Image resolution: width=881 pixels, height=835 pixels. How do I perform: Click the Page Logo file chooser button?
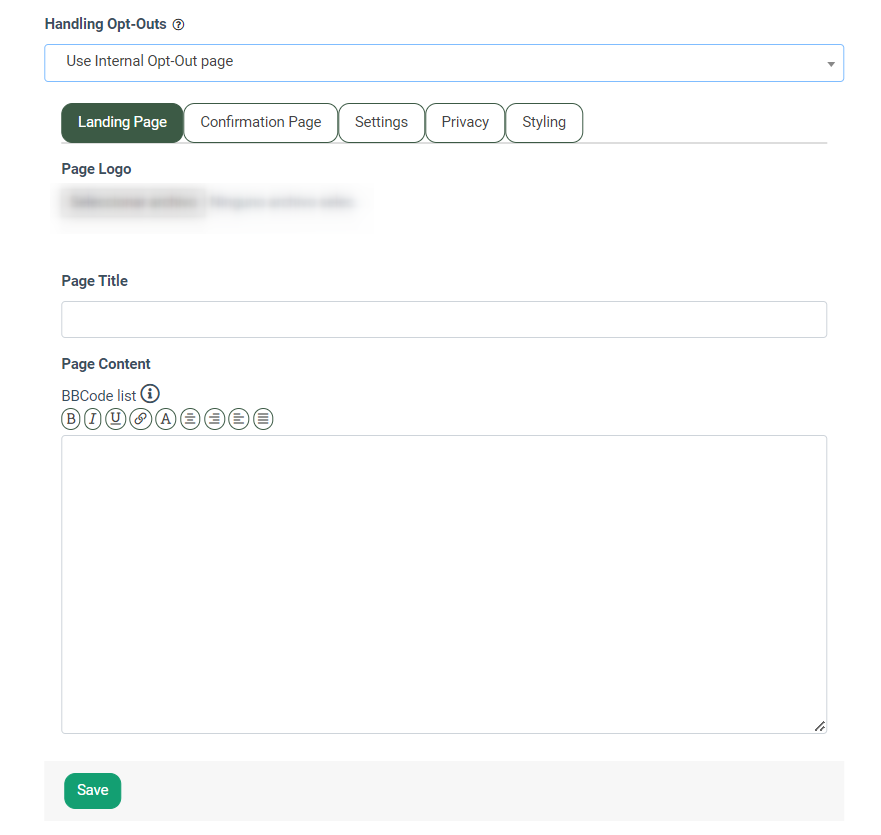[x=135, y=203]
